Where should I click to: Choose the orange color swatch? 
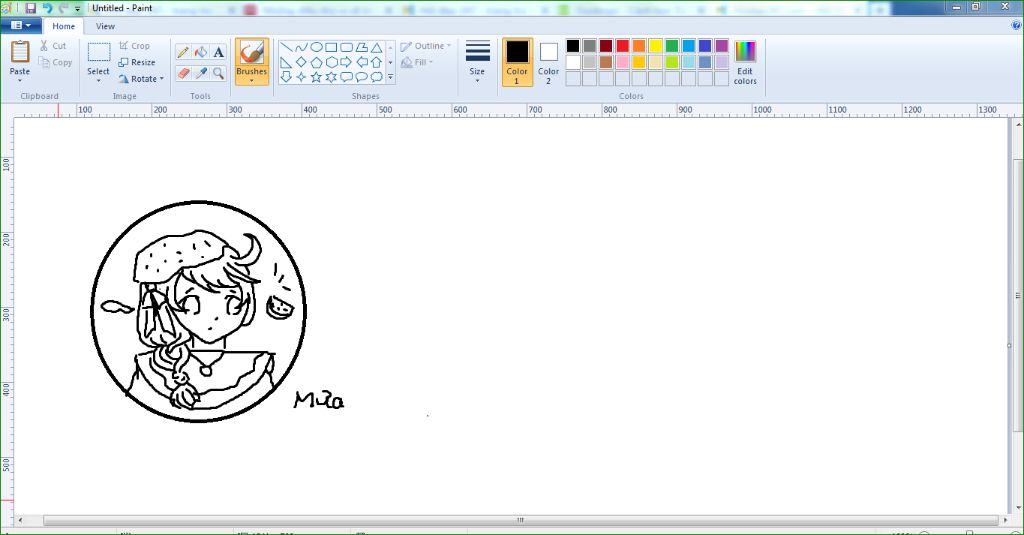639,46
